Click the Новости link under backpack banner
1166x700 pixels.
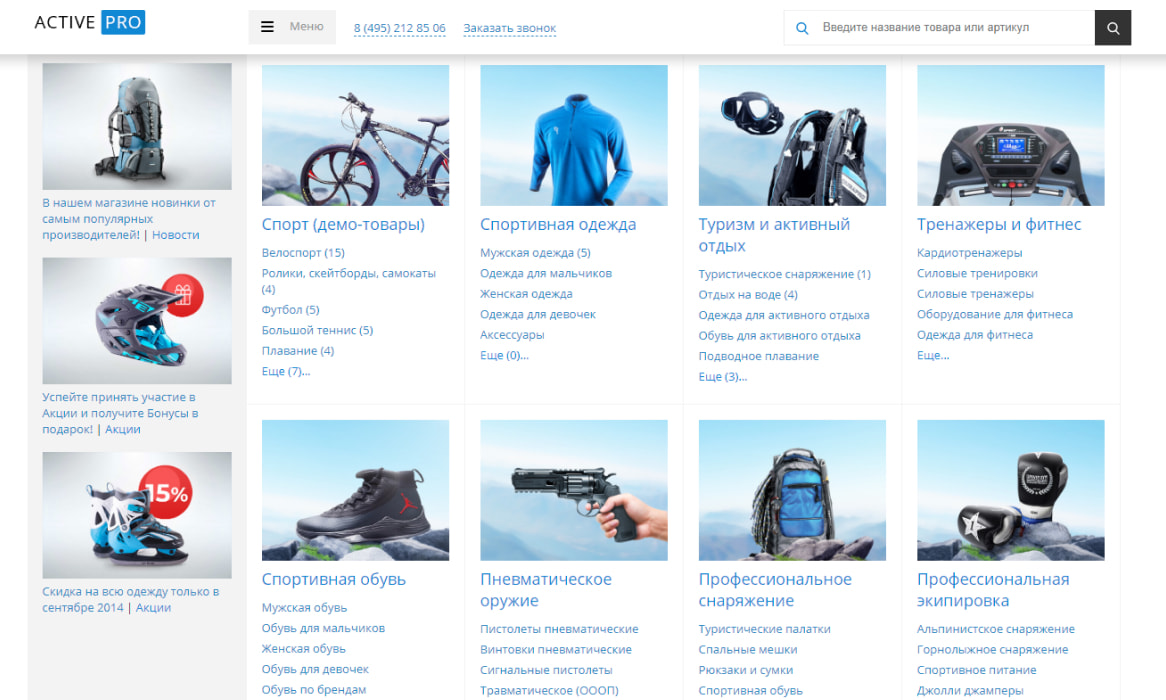pos(175,235)
